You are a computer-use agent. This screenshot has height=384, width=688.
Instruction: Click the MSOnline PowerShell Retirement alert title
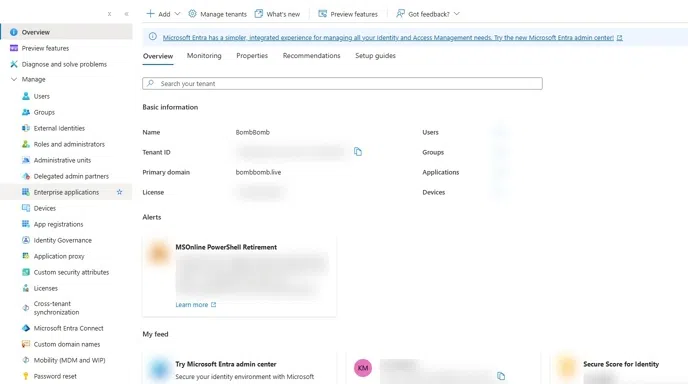226,247
